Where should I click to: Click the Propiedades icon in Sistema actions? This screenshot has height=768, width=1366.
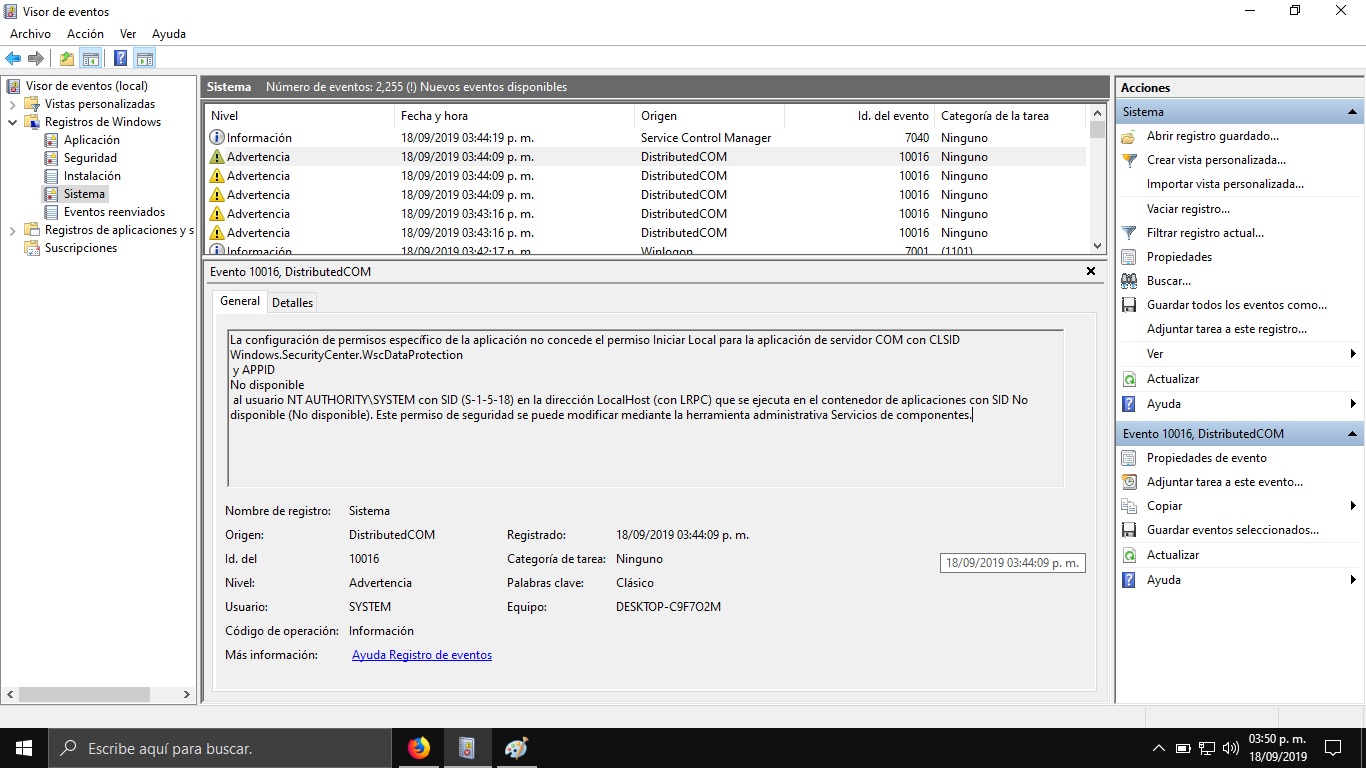tap(1129, 257)
